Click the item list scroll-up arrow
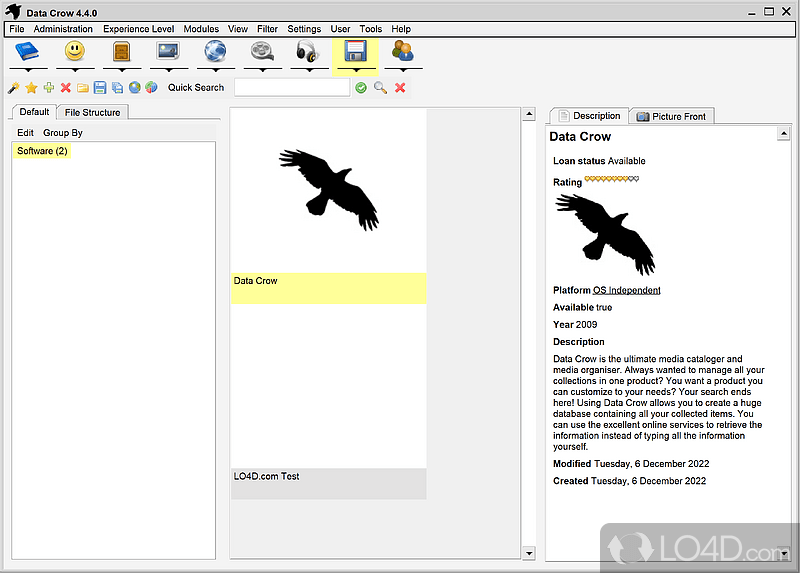Screen dimensions: 800x573 [529, 114]
